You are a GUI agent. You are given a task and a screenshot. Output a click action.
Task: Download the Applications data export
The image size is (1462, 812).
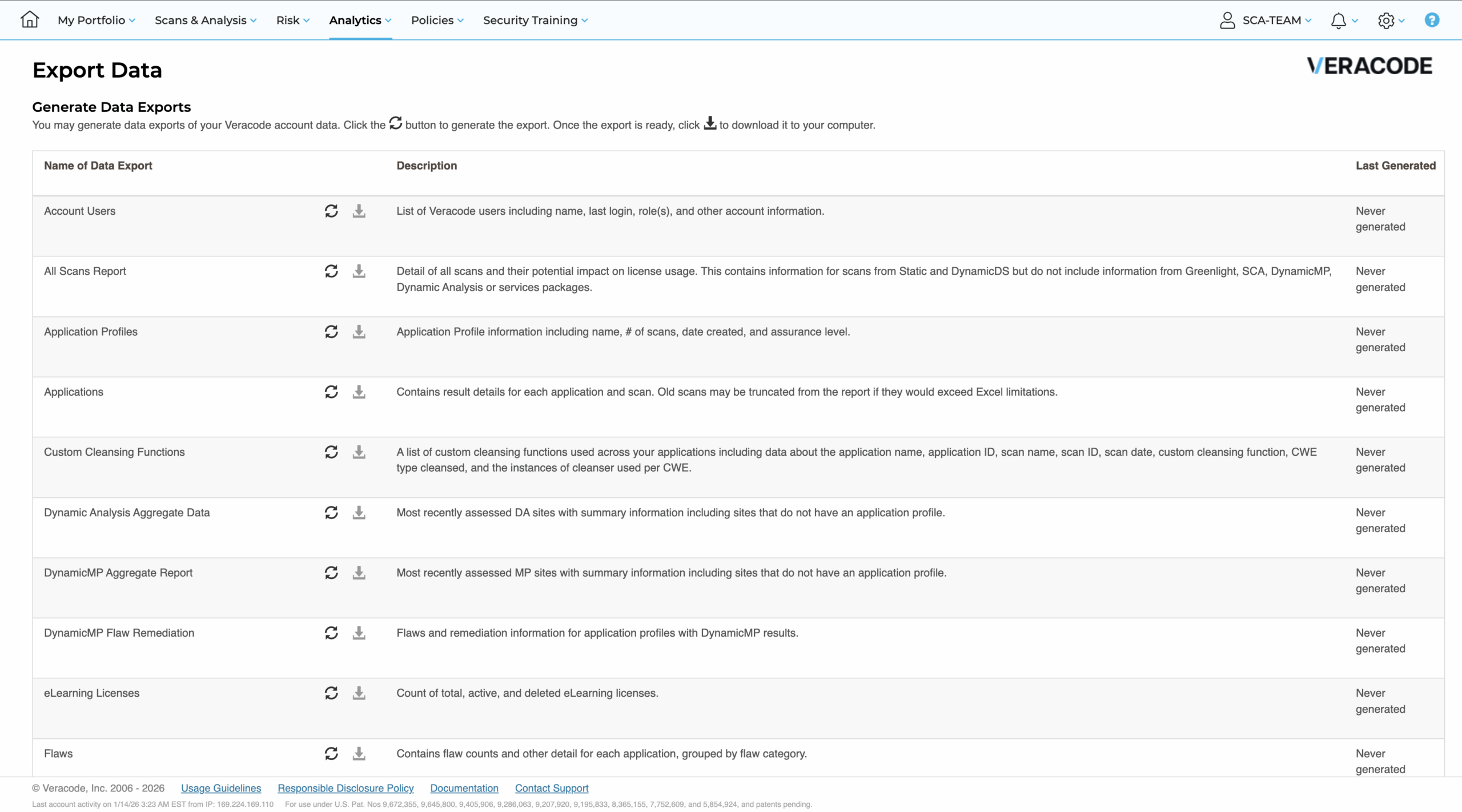(359, 392)
